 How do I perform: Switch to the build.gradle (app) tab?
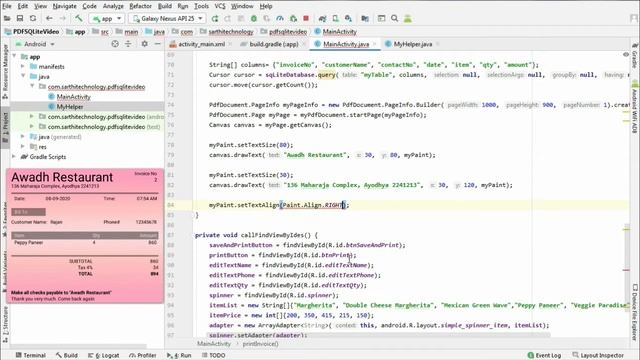coord(273,44)
